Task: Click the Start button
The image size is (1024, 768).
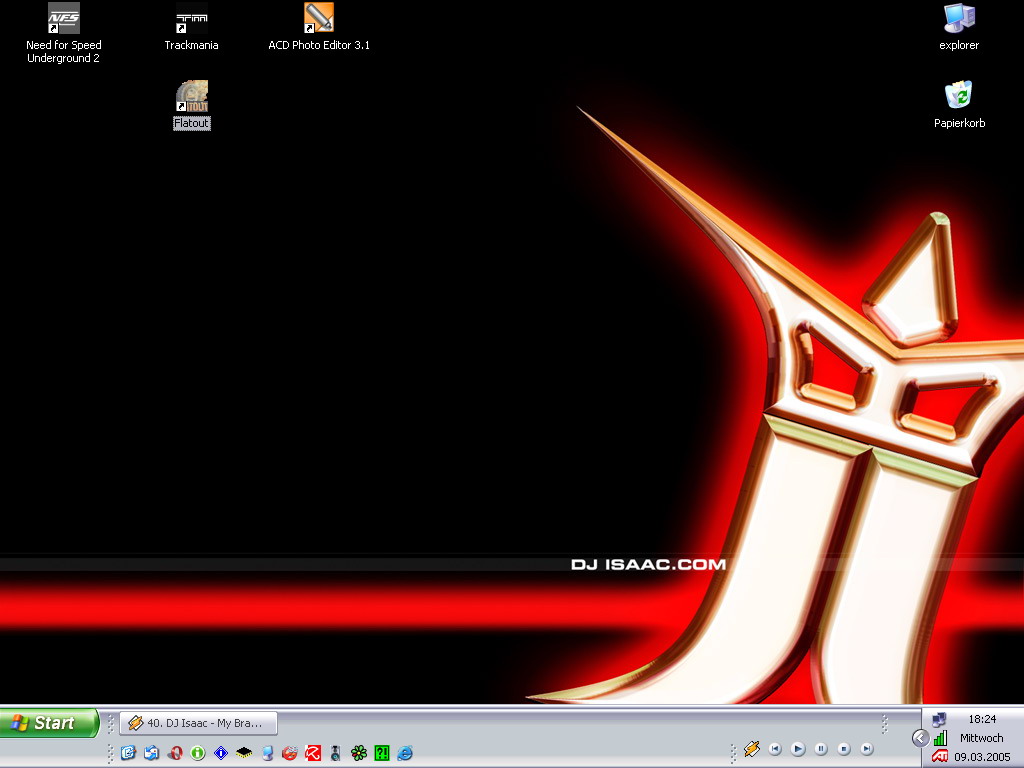Action: pos(49,723)
